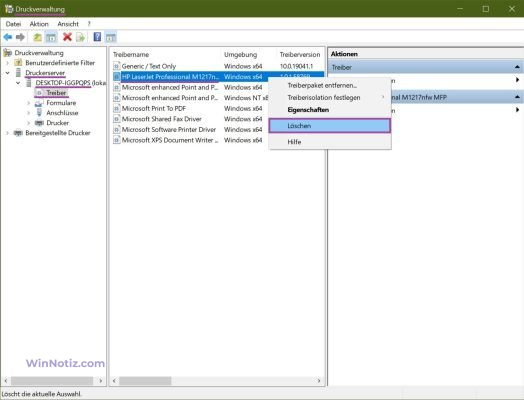Click the Drucker printer tree icon

[39, 123]
